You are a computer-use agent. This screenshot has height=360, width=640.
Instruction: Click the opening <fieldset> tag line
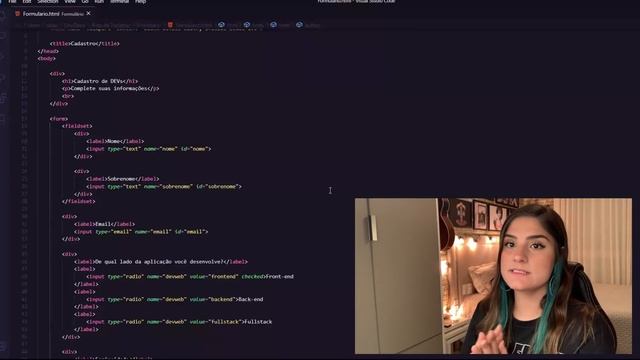(77, 126)
